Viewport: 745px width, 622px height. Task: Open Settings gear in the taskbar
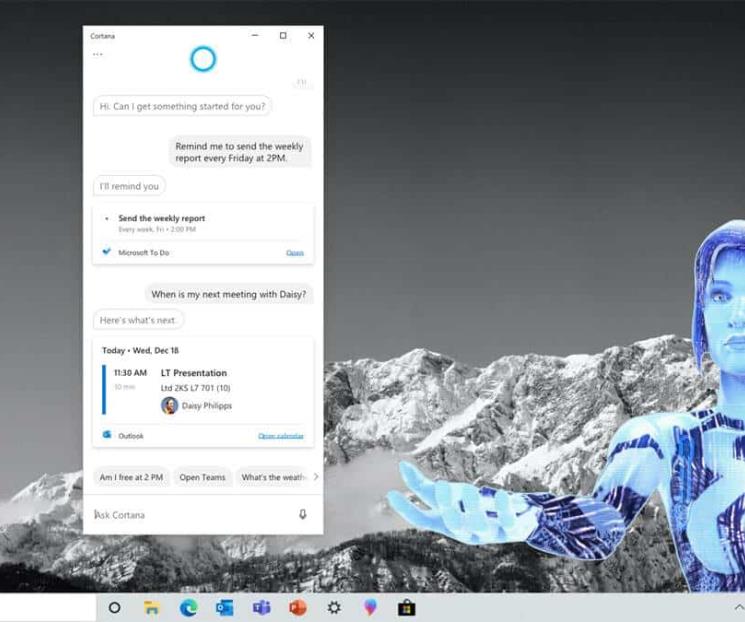[x=334, y=607]
